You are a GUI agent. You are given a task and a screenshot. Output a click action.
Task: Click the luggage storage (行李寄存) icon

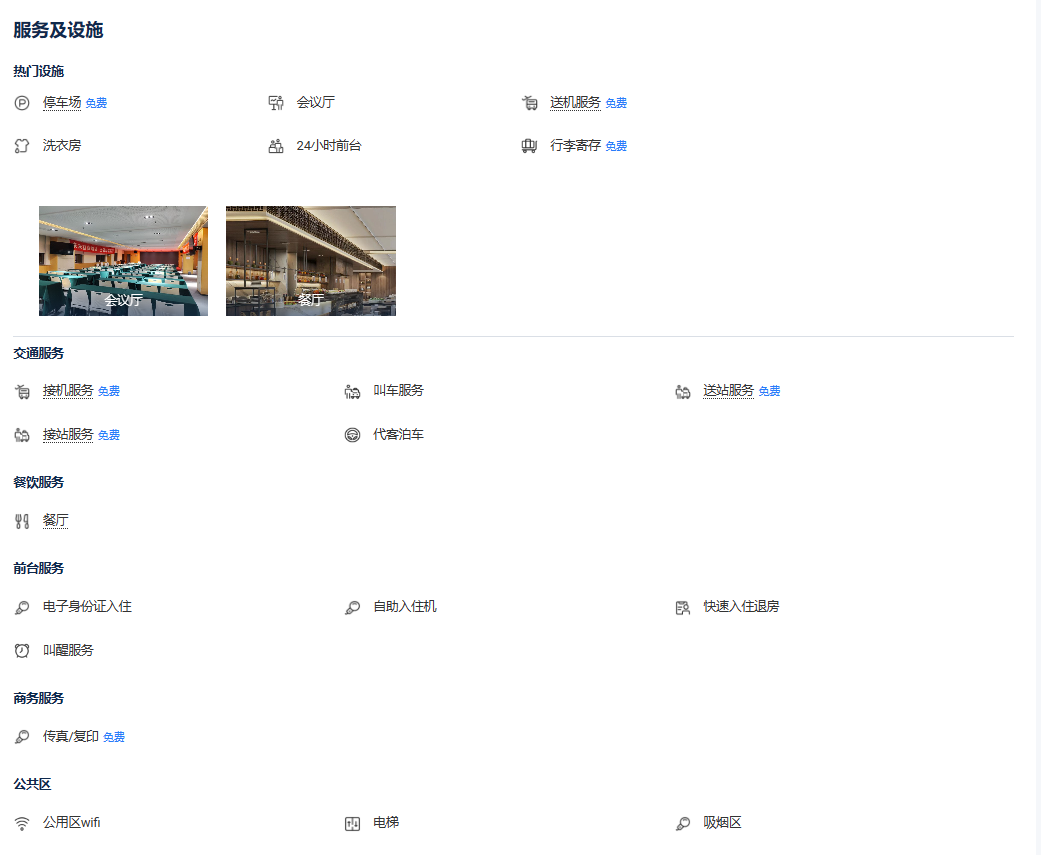pyautogui.click(x=529, y=146)
